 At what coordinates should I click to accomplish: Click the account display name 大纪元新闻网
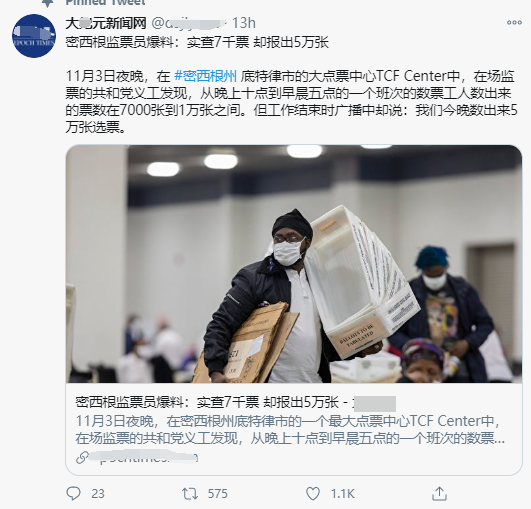pos(106,23)
